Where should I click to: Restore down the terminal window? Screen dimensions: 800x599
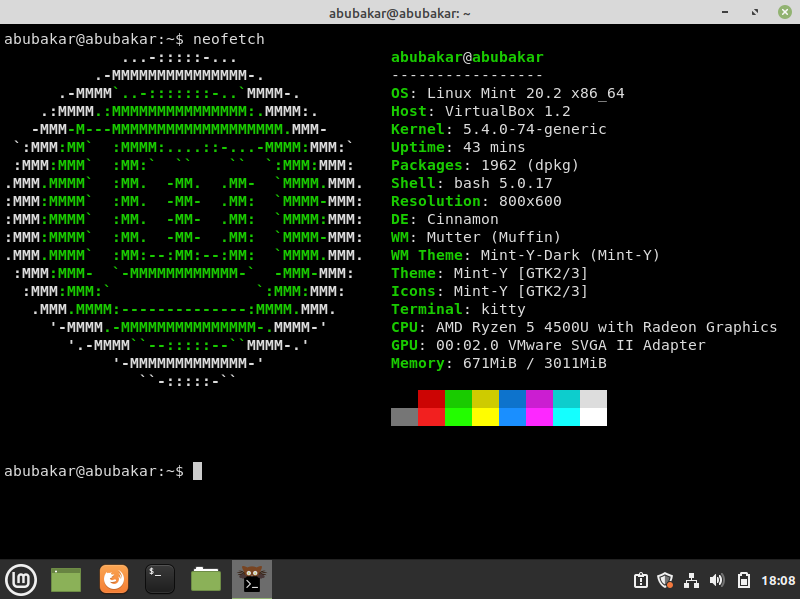pyautogui.click(x=755, y=12)
